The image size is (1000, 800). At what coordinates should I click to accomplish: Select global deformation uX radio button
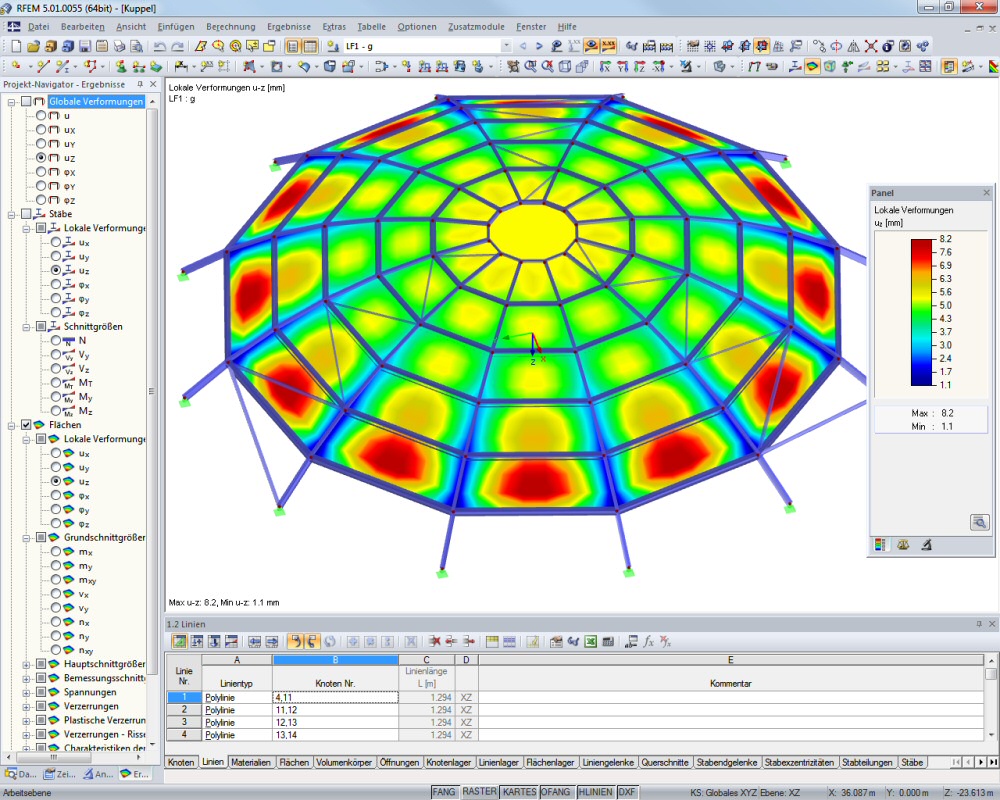pos(41,130)
